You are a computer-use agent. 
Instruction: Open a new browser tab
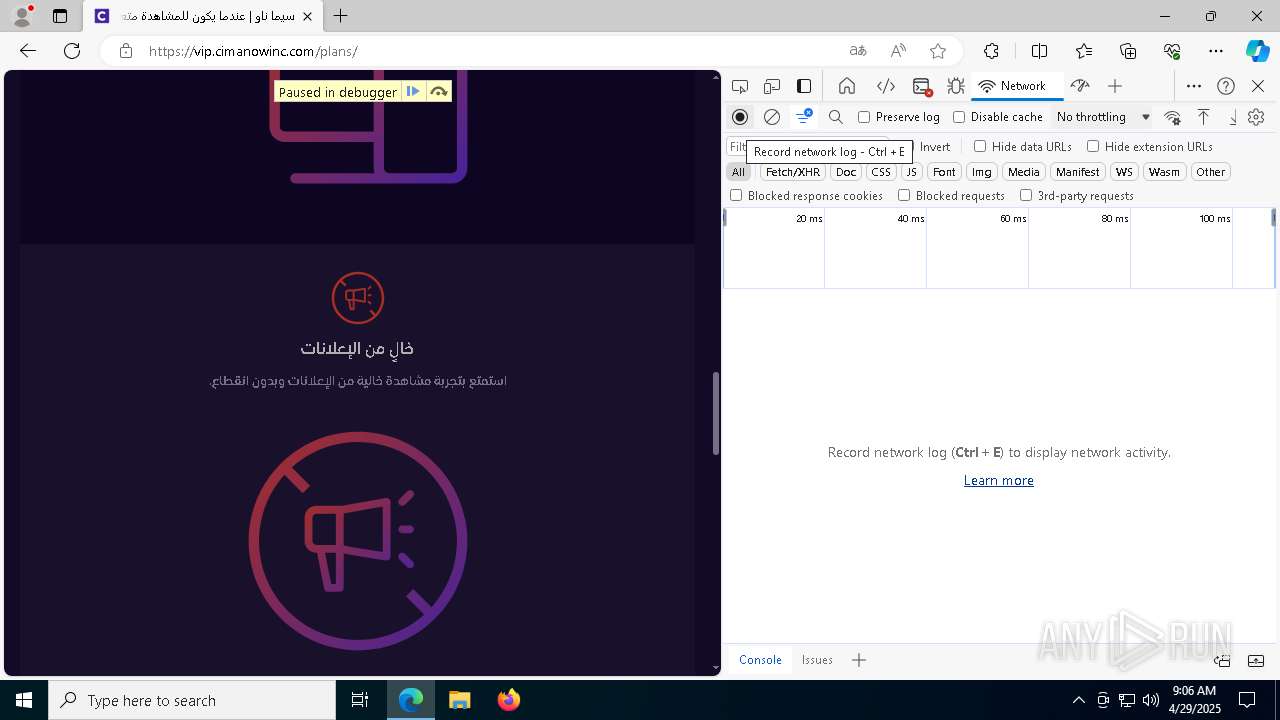pos(341,16)
